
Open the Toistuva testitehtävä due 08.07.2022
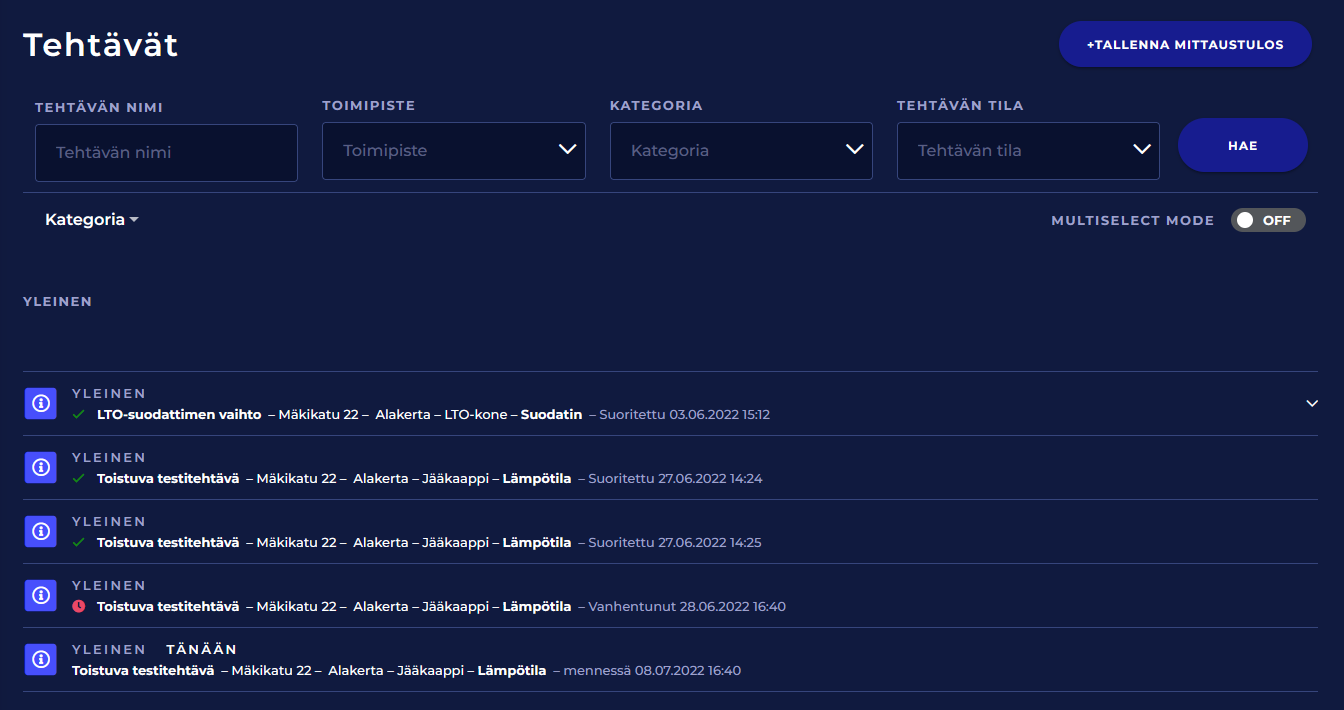143,670
